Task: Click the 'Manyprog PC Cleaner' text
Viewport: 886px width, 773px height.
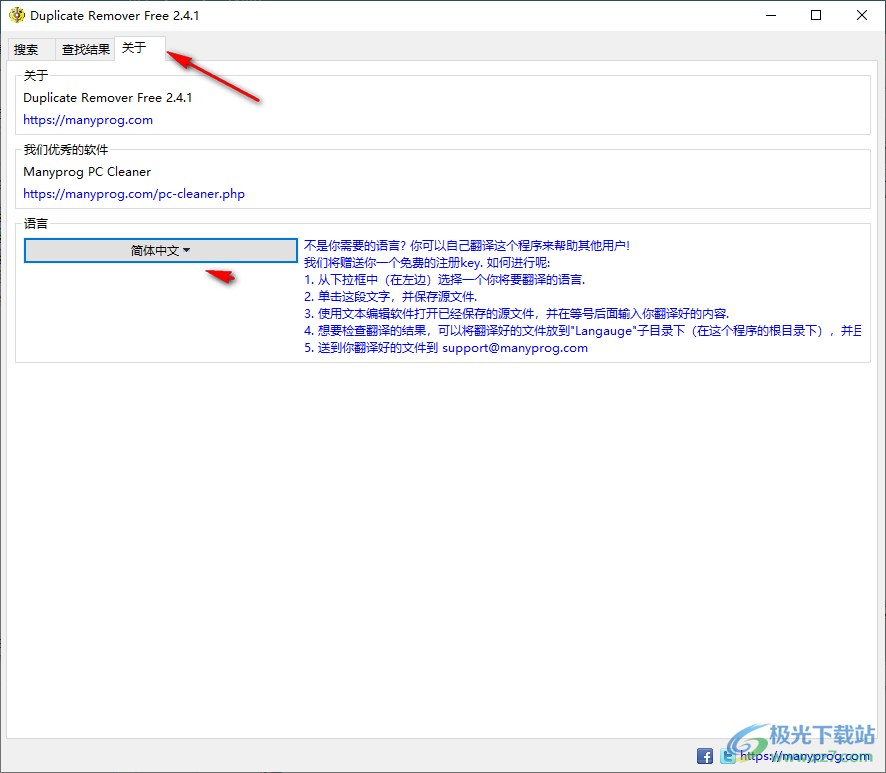Action: click(x=87, y=172)
